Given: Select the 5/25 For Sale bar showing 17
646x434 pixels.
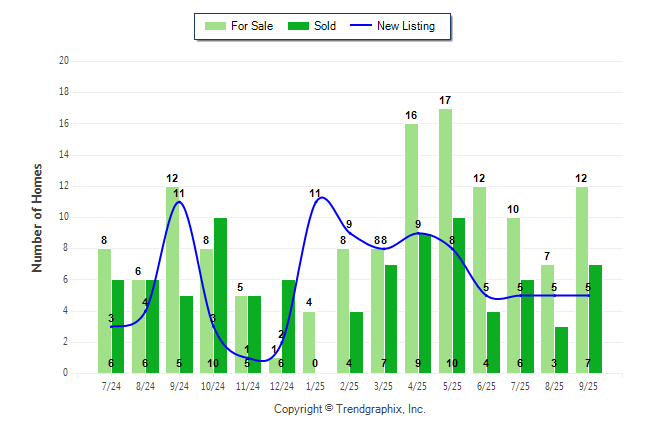Looking at the screenshot, I should click(x=445, y=240).
